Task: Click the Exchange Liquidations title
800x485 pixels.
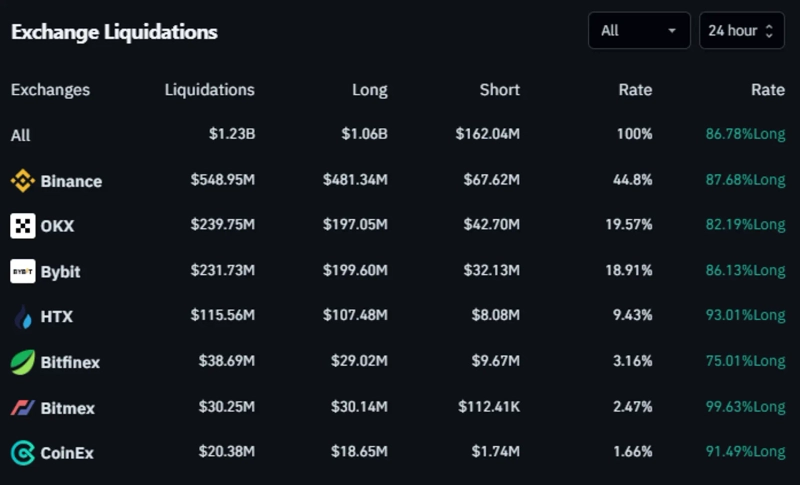Action: pos(114,32)
